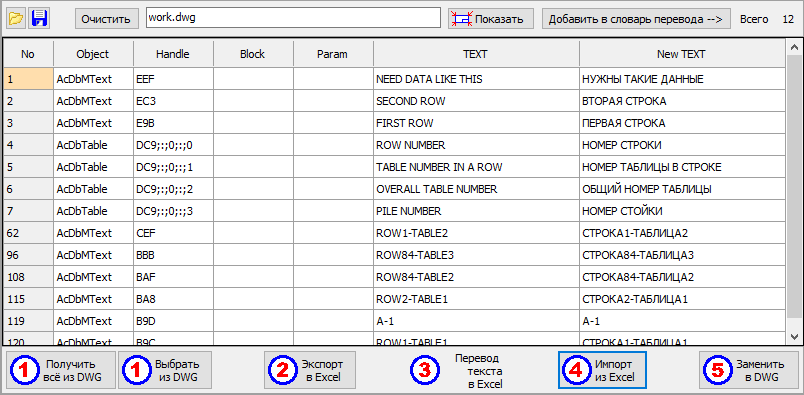Screen dimensions: 804x395
Task: Select the Object column header
Action: click(93, 54)
